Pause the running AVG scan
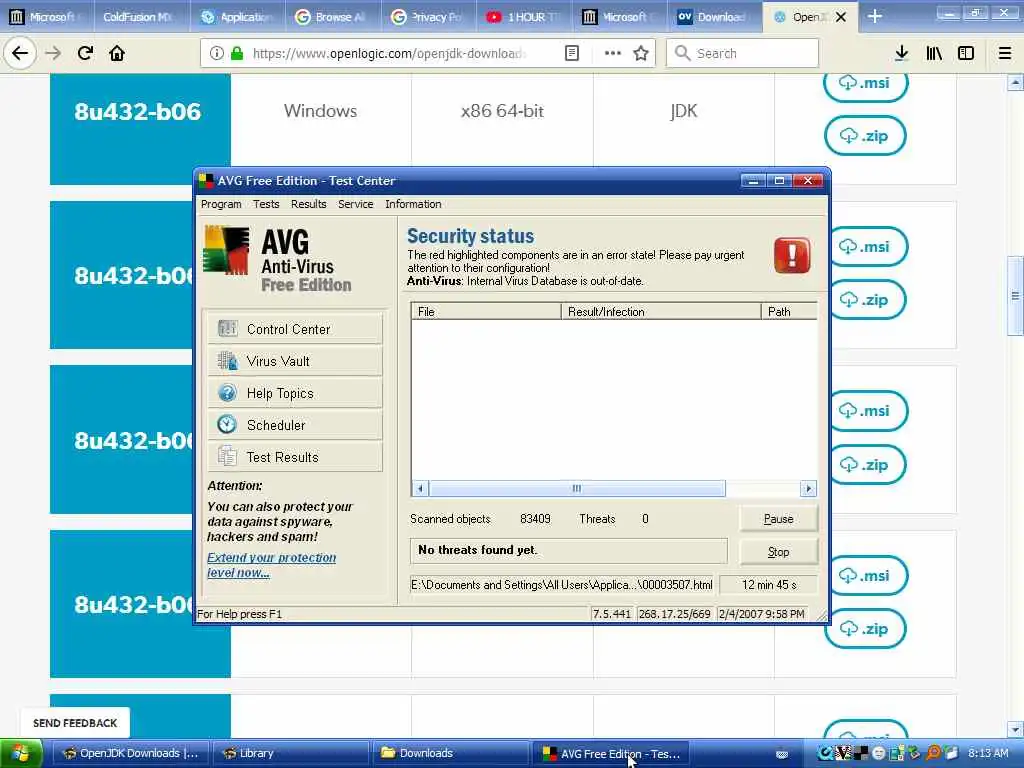 pyautogui.click(x=778, y=519)
